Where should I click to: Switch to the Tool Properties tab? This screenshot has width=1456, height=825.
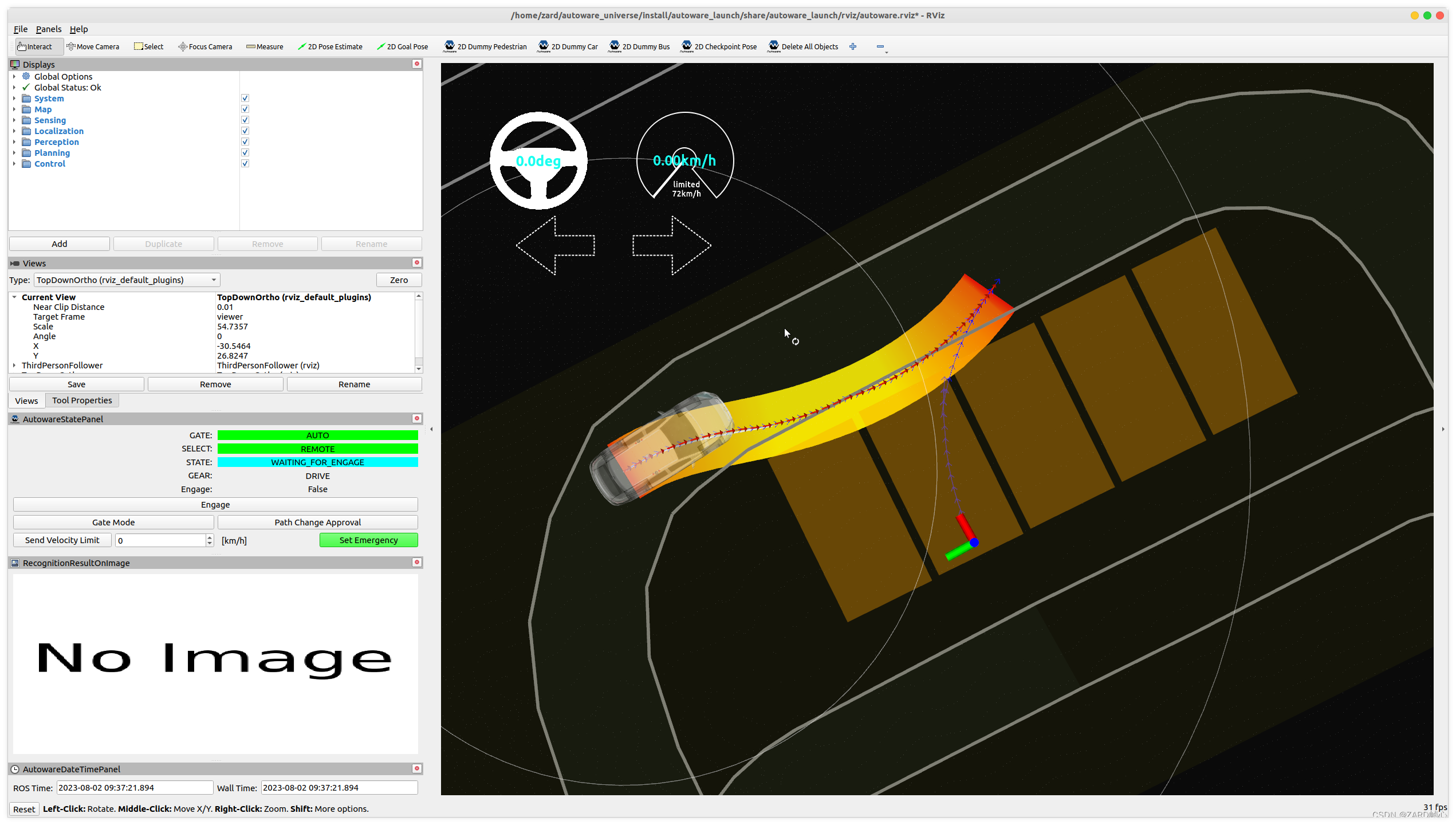(x=82, y=400)
